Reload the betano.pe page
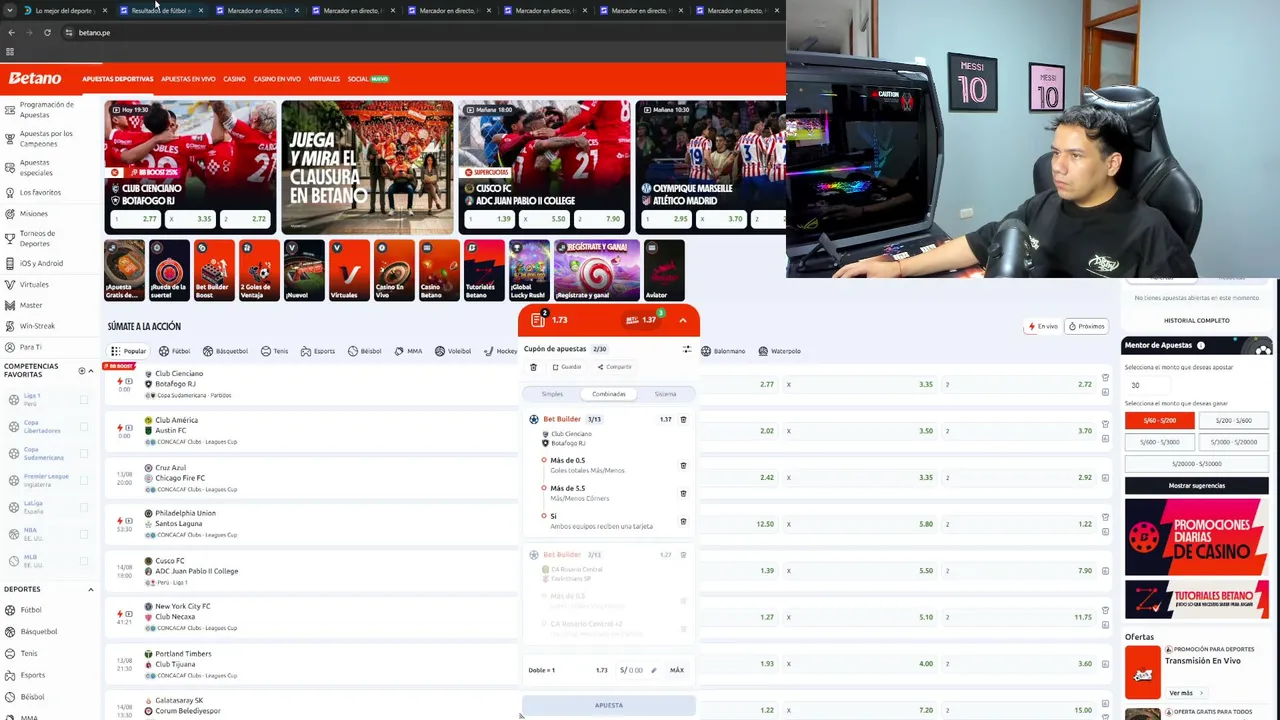1280x720 pixels. (x=47, y=32)
